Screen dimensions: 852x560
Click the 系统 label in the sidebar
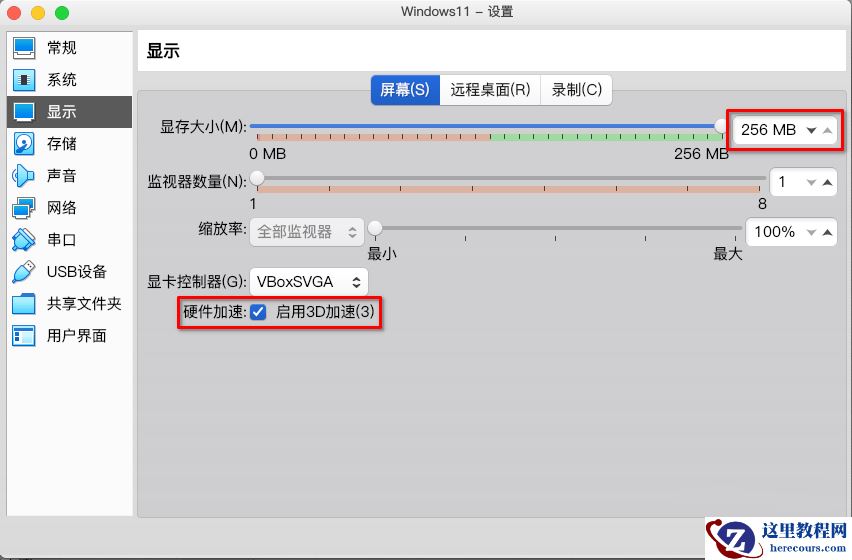61,80
